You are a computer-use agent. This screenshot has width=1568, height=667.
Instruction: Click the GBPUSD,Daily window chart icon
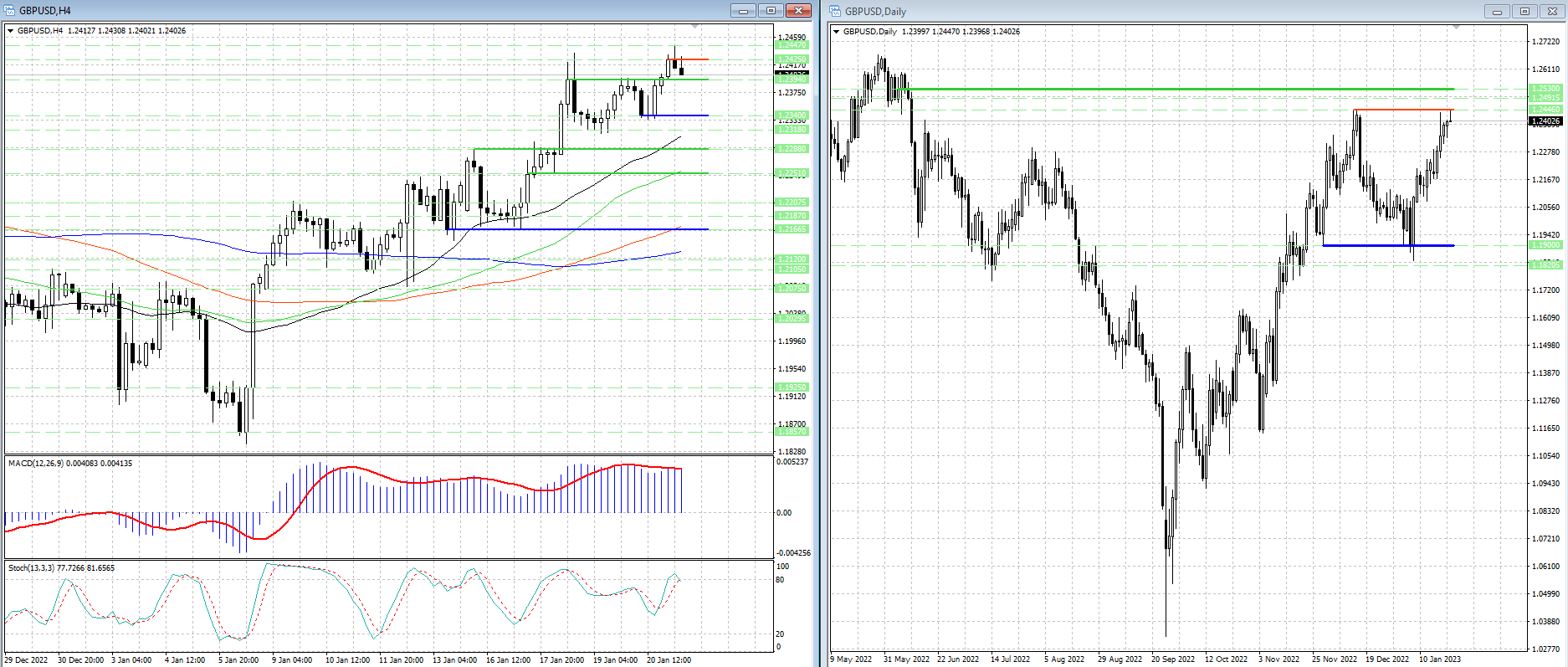coord(836,11)
